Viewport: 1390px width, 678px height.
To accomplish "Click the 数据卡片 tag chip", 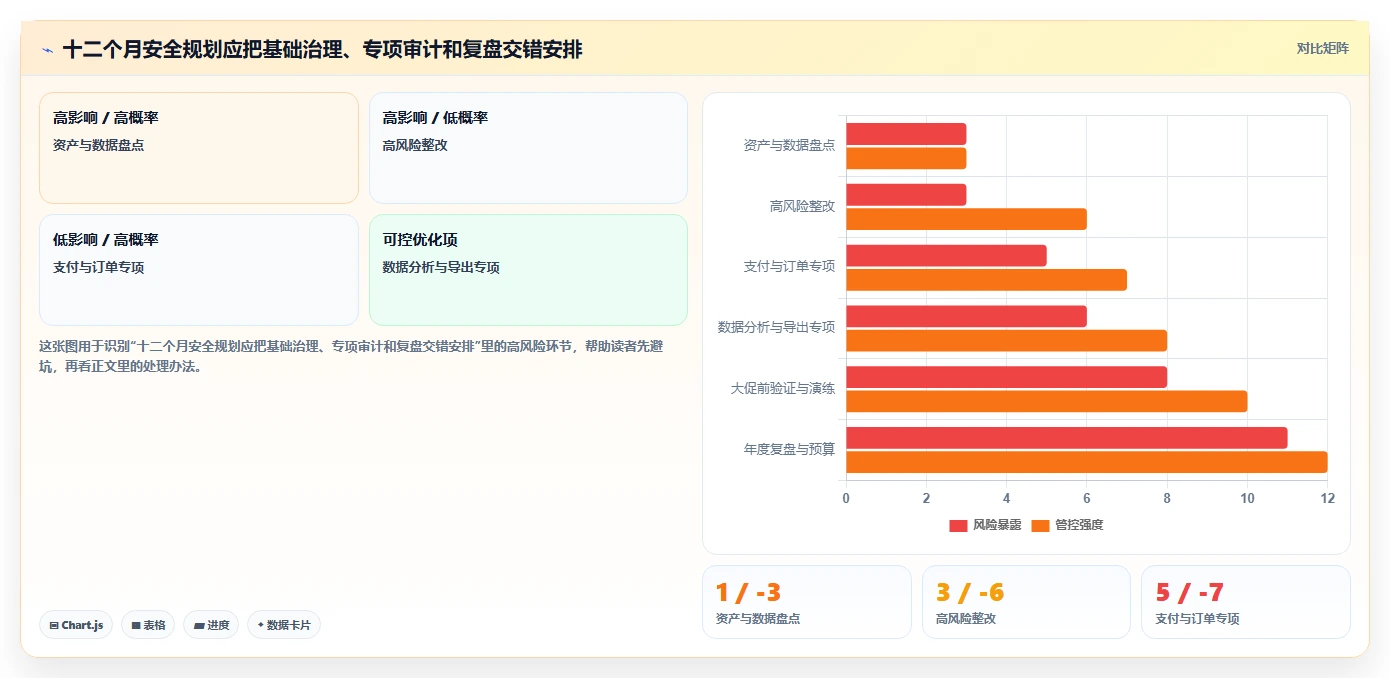I will [284, 625].
